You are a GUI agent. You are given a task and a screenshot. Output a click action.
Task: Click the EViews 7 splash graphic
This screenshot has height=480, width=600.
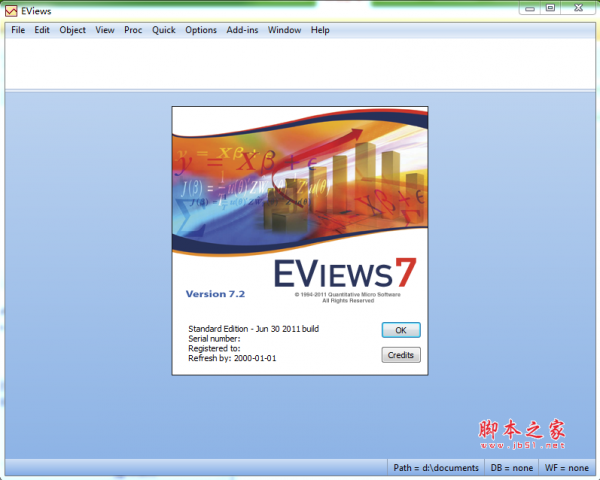300,182
